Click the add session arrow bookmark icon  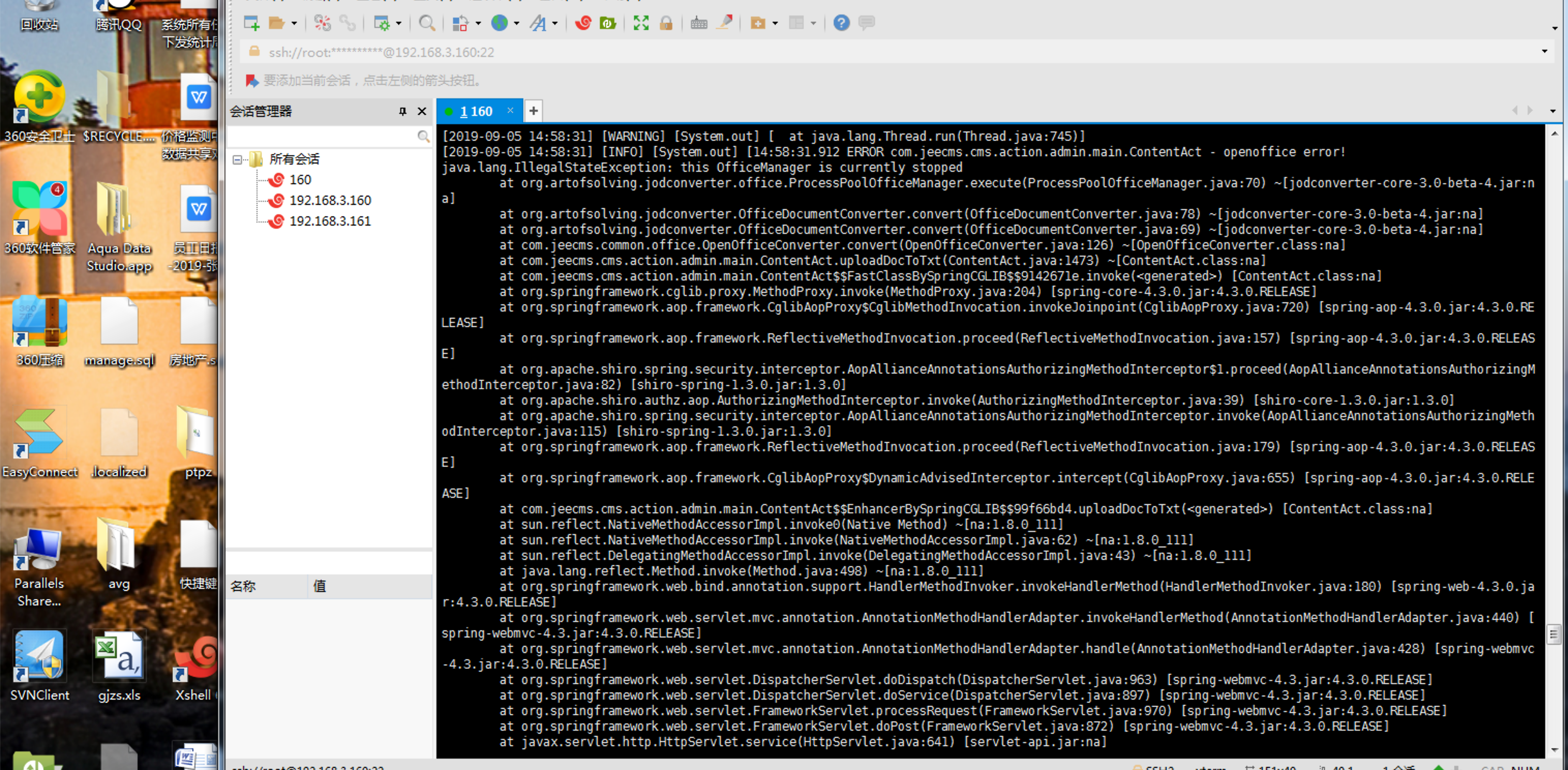[x=252, y=80]
